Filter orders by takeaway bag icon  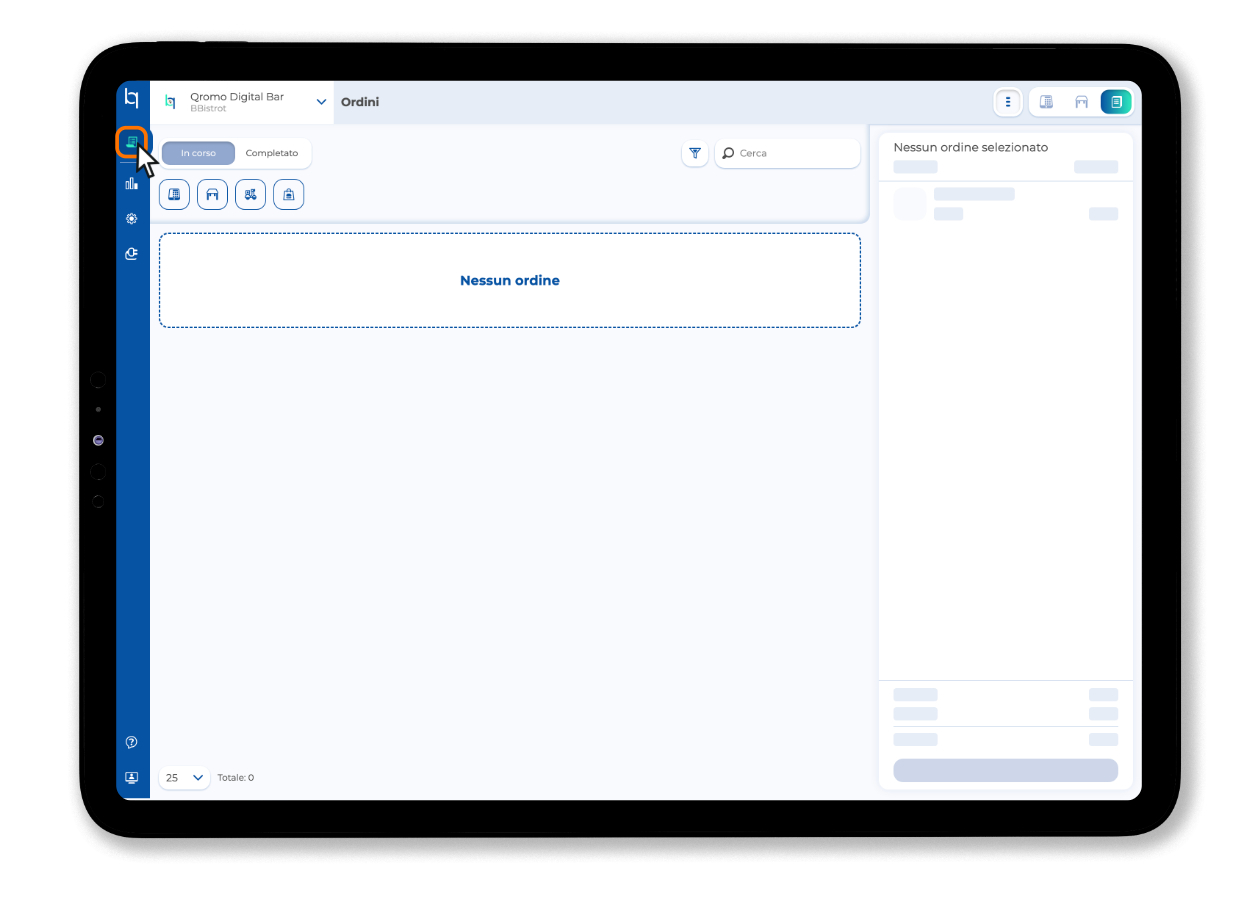288,194
